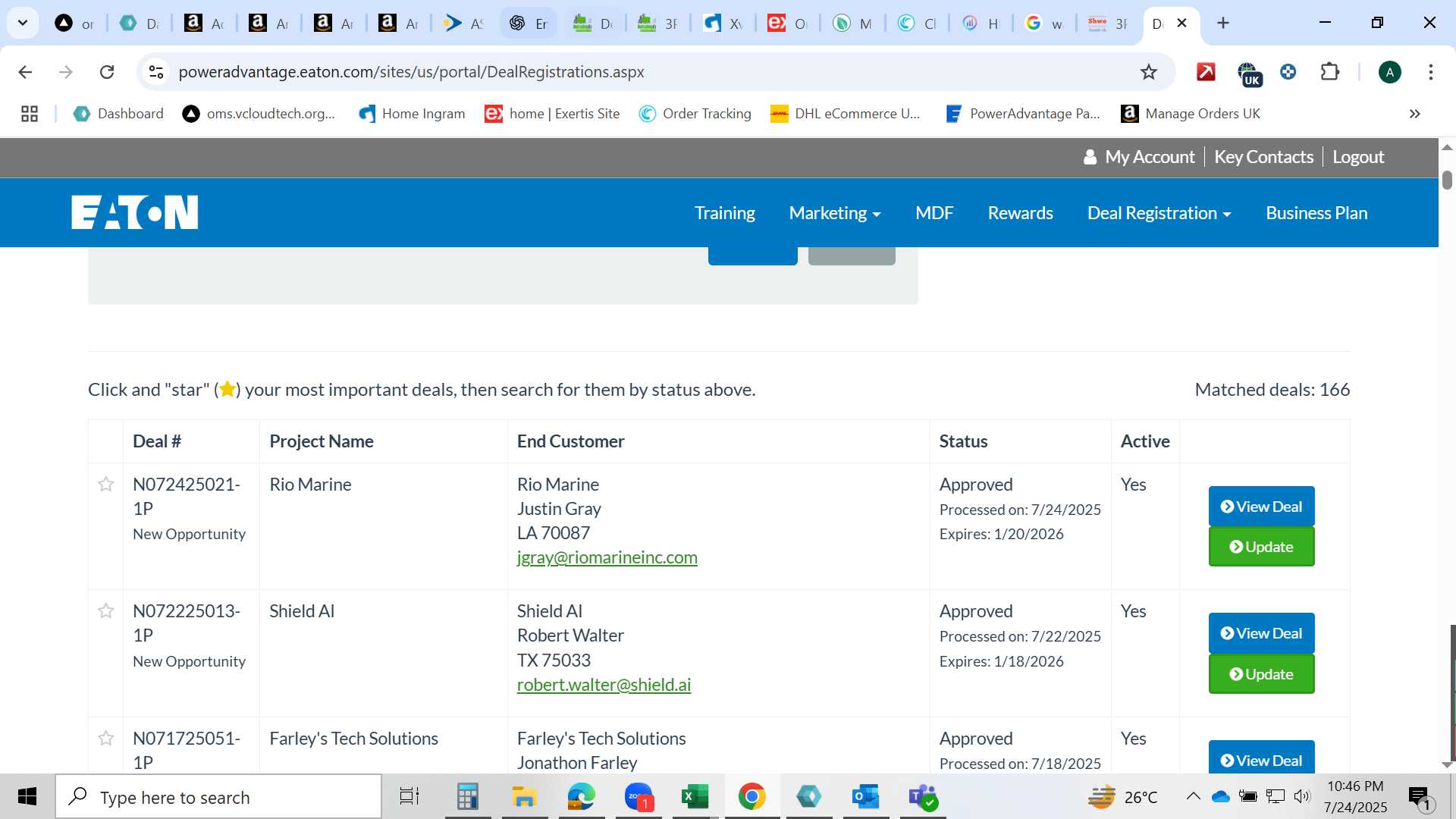Update the Shield AI deal
Screen dimensions: 1456x819
(x=1262, y=674)
